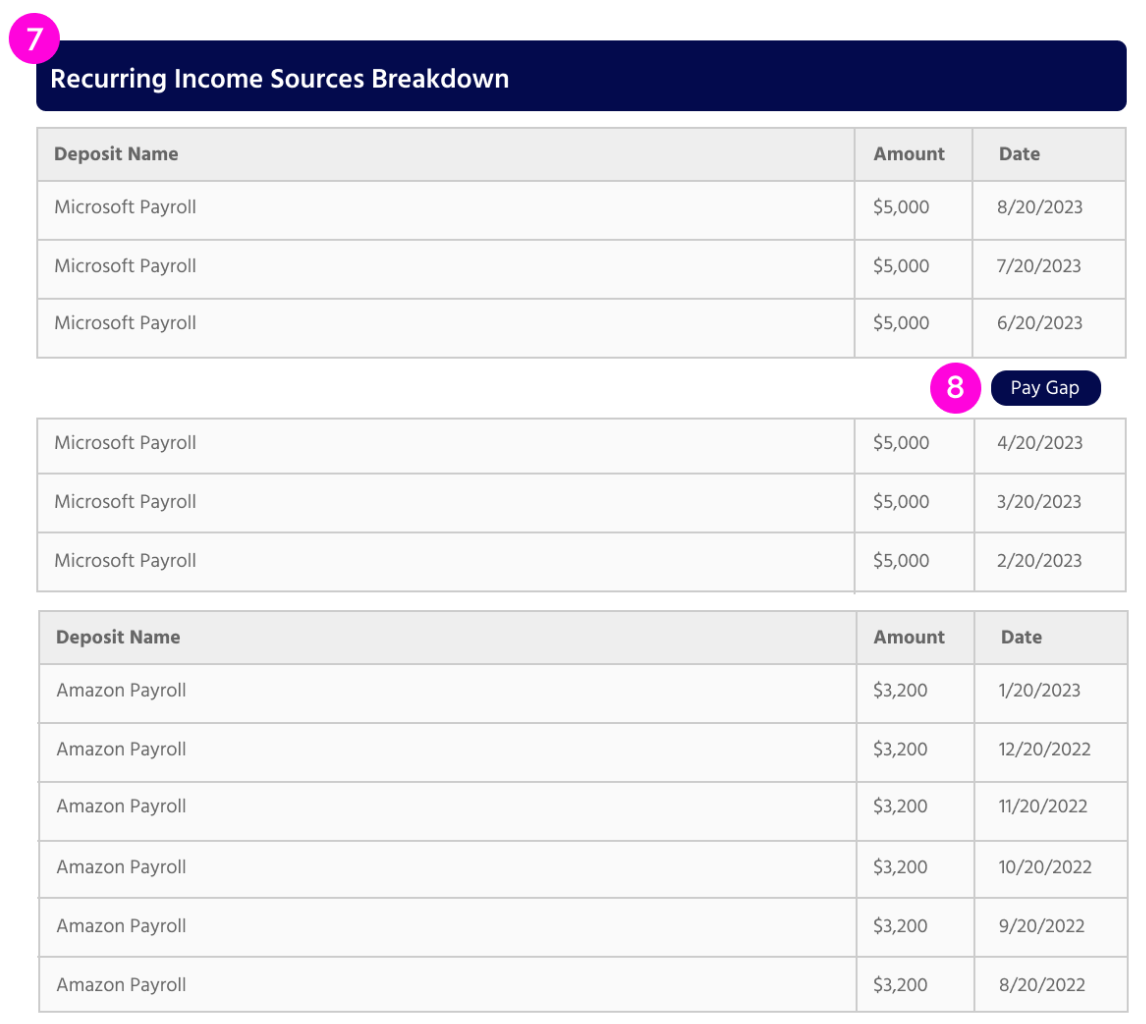
Task: Click Deposit Name header above Microsoft Payroll rows
Action: [x=116, y=154]
